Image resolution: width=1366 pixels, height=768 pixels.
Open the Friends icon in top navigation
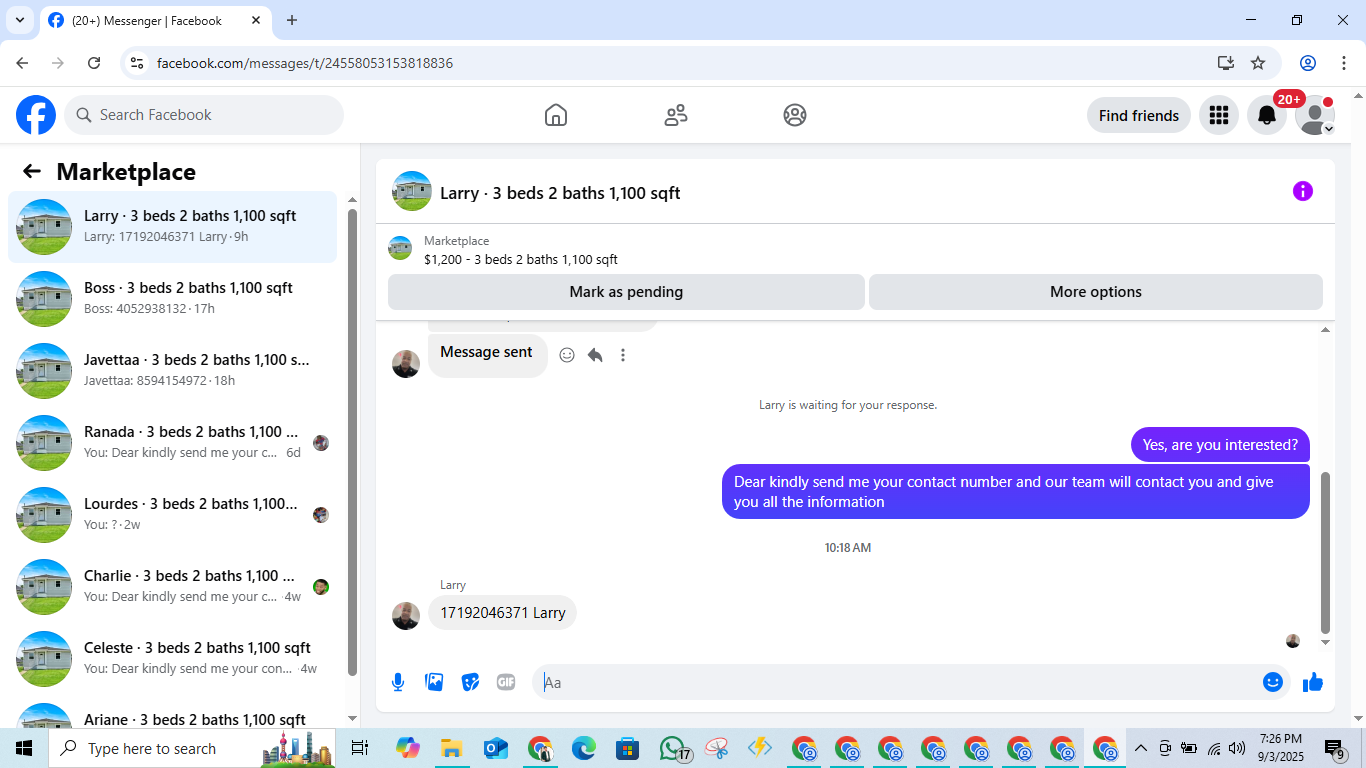pyautogui.click(x=676, y=115)
